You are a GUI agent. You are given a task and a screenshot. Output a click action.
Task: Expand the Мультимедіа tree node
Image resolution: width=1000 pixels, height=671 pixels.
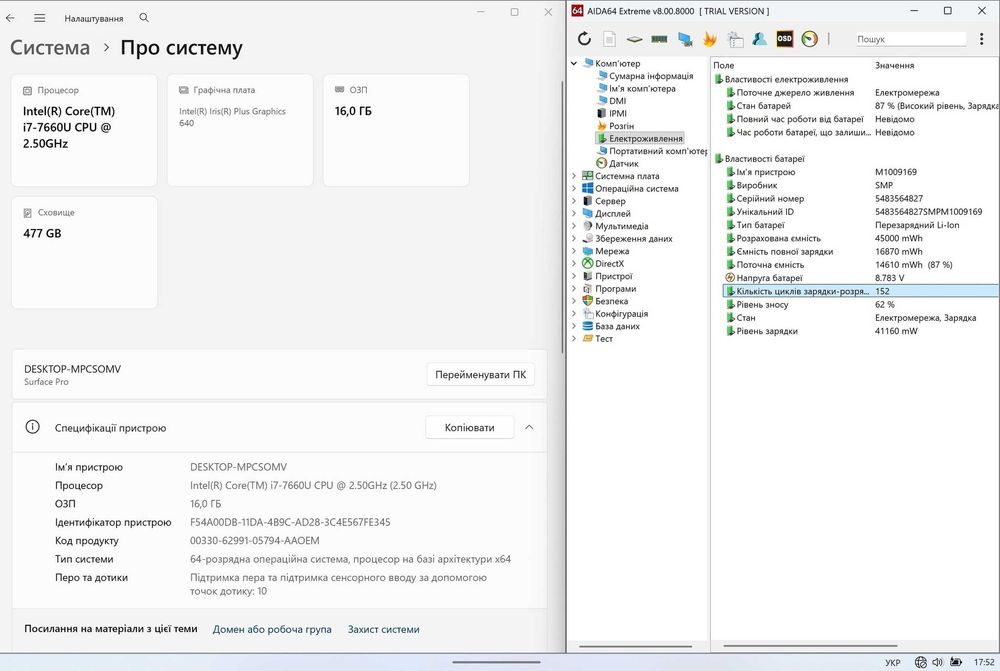[x=574, y=226]
